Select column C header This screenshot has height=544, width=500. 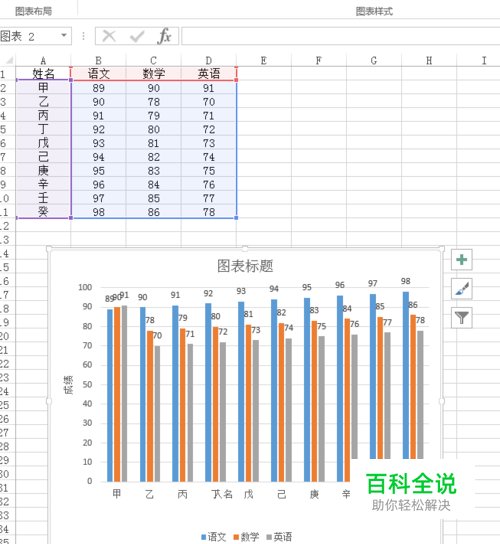tap(153, 60)
